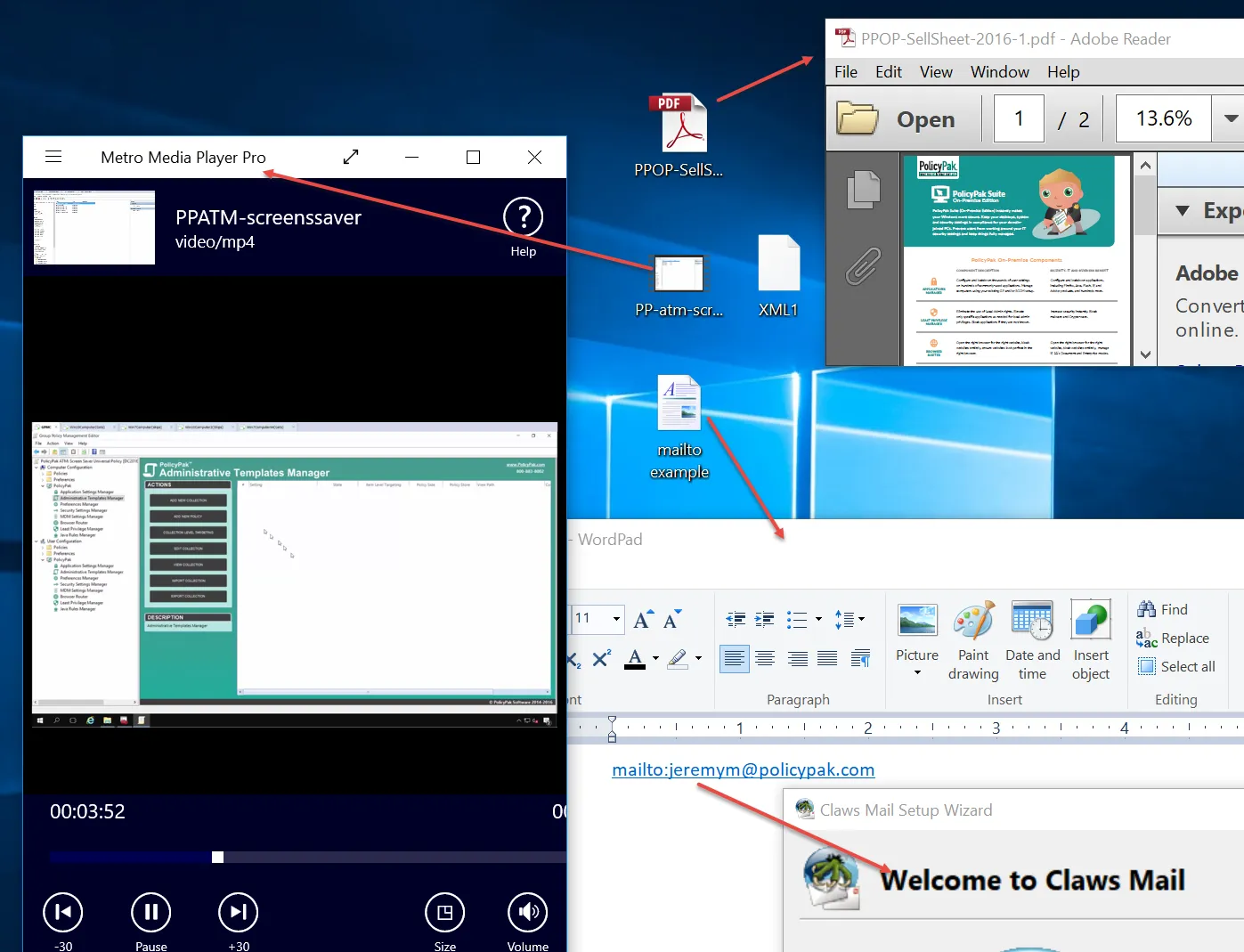The image size is (1244, 952).
Task: Open the bullet list style dropdown arrow
Action: (818, 619)
